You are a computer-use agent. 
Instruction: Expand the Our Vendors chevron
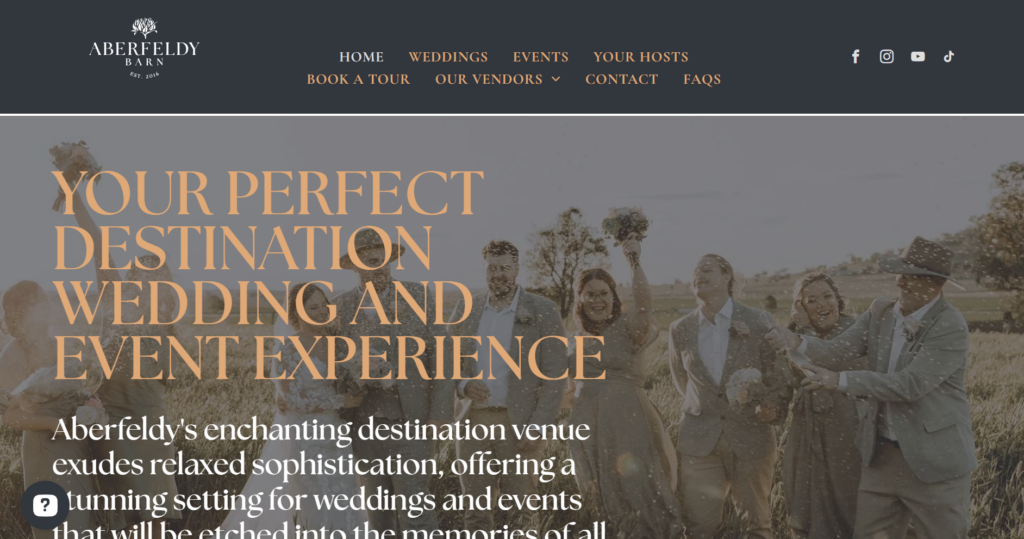(x=556, y=79)
